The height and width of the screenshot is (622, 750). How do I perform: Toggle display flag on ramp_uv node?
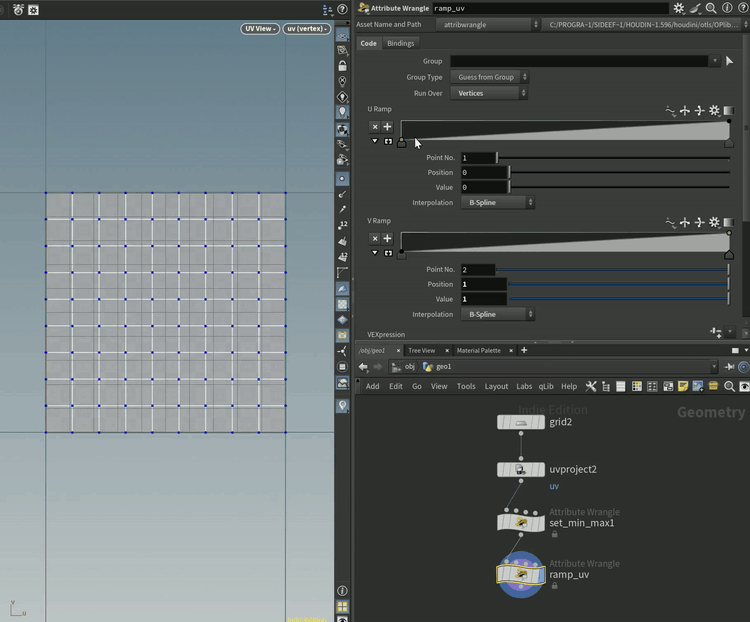(x=541, y=575)
